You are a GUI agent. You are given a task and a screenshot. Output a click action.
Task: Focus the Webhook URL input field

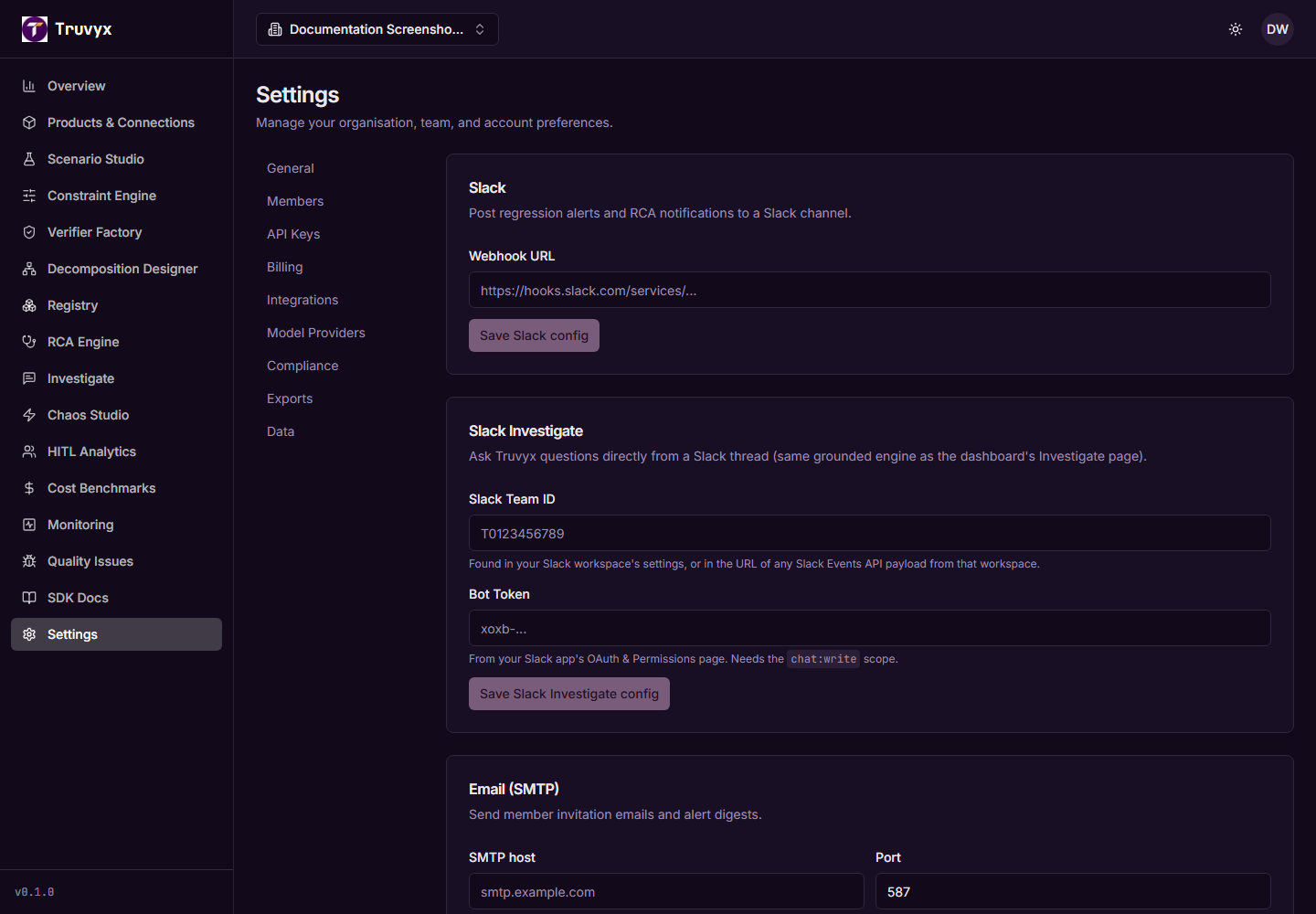(870, 290)
